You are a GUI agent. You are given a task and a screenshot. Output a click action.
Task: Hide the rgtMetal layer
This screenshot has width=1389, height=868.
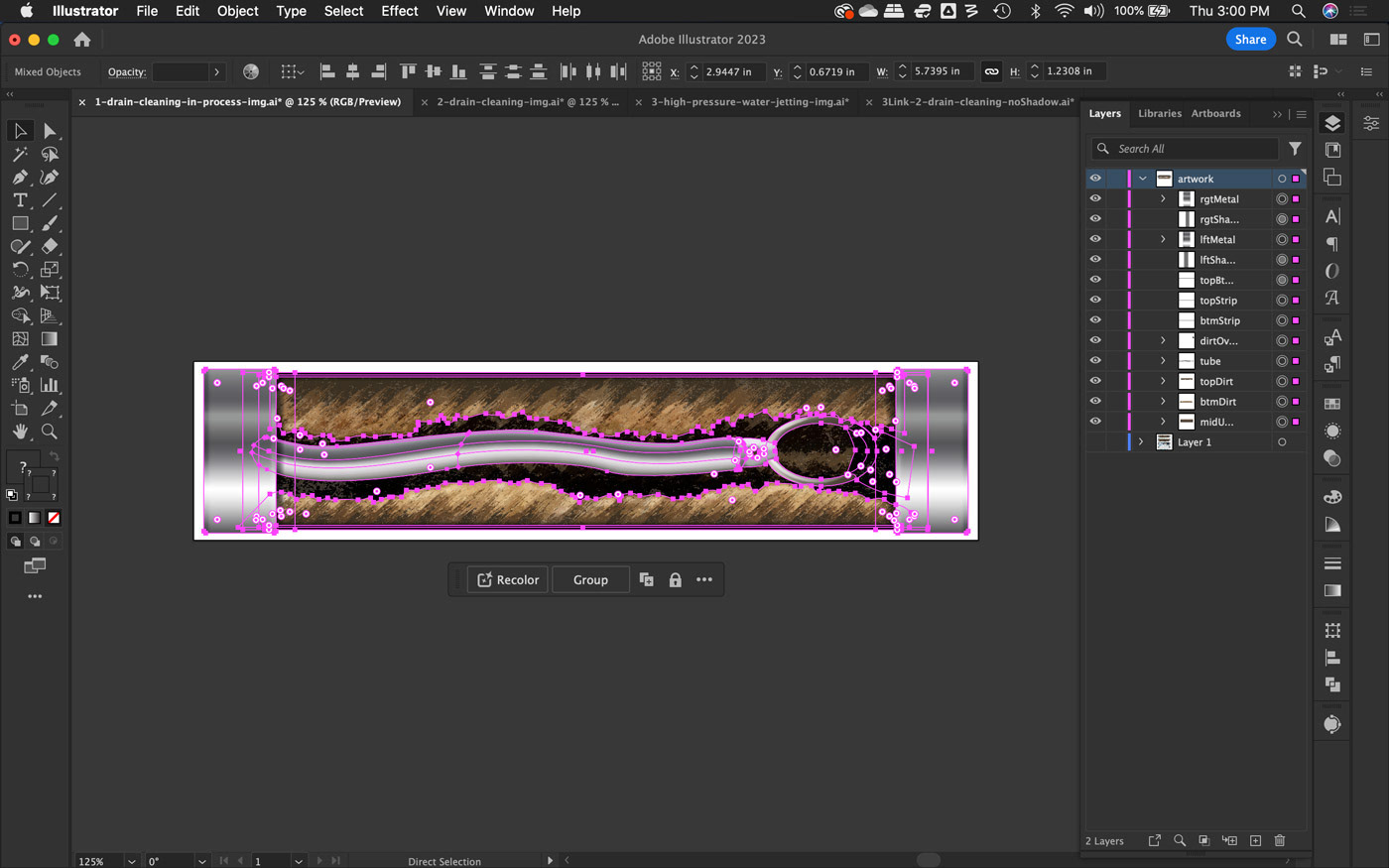click(1095, 198)
